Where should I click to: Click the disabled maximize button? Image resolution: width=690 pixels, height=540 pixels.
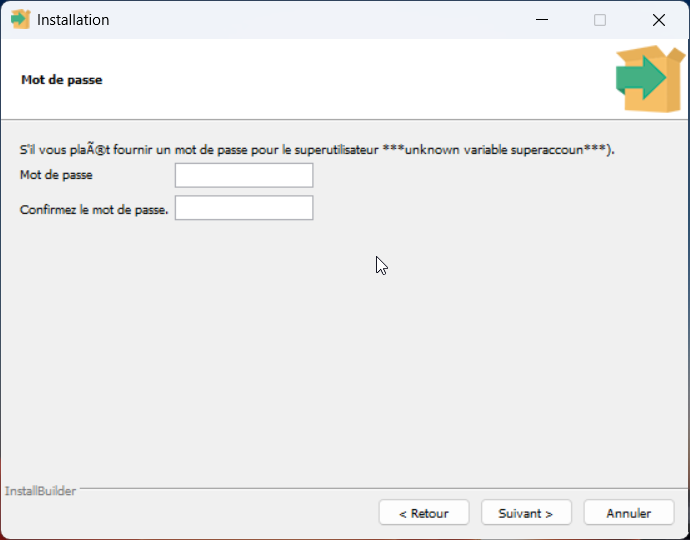point(600,20)
